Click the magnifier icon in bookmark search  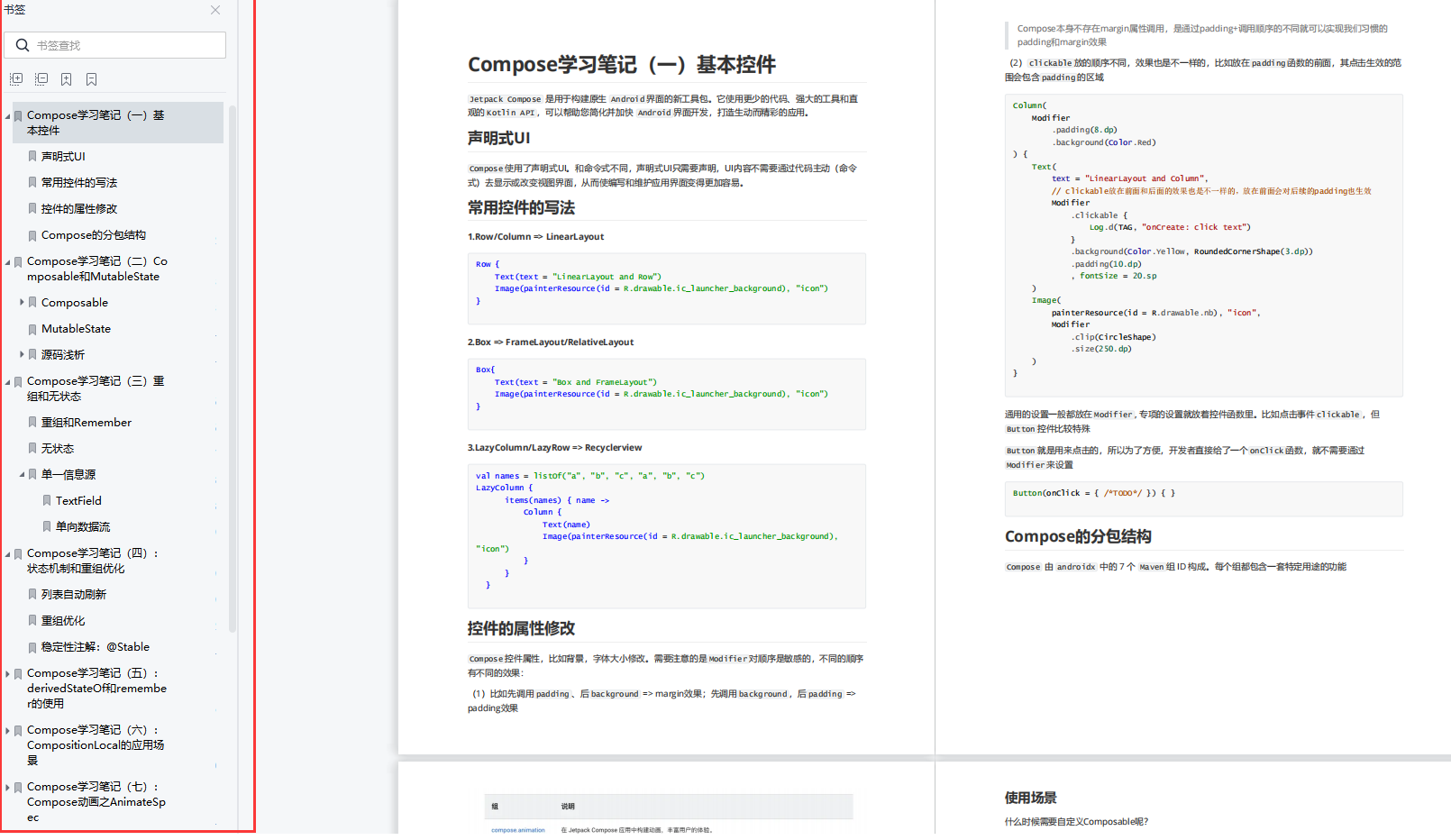[23, 45]
